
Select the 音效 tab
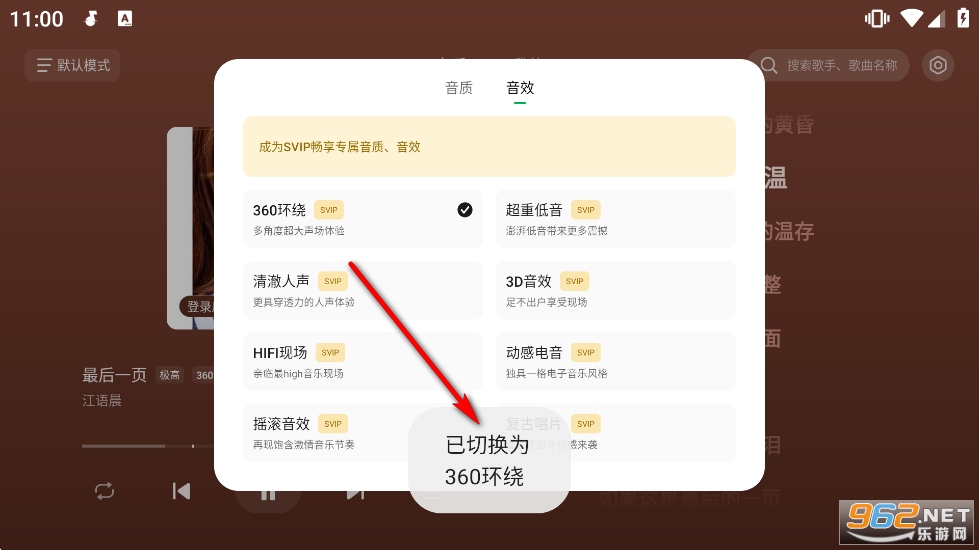520,88
